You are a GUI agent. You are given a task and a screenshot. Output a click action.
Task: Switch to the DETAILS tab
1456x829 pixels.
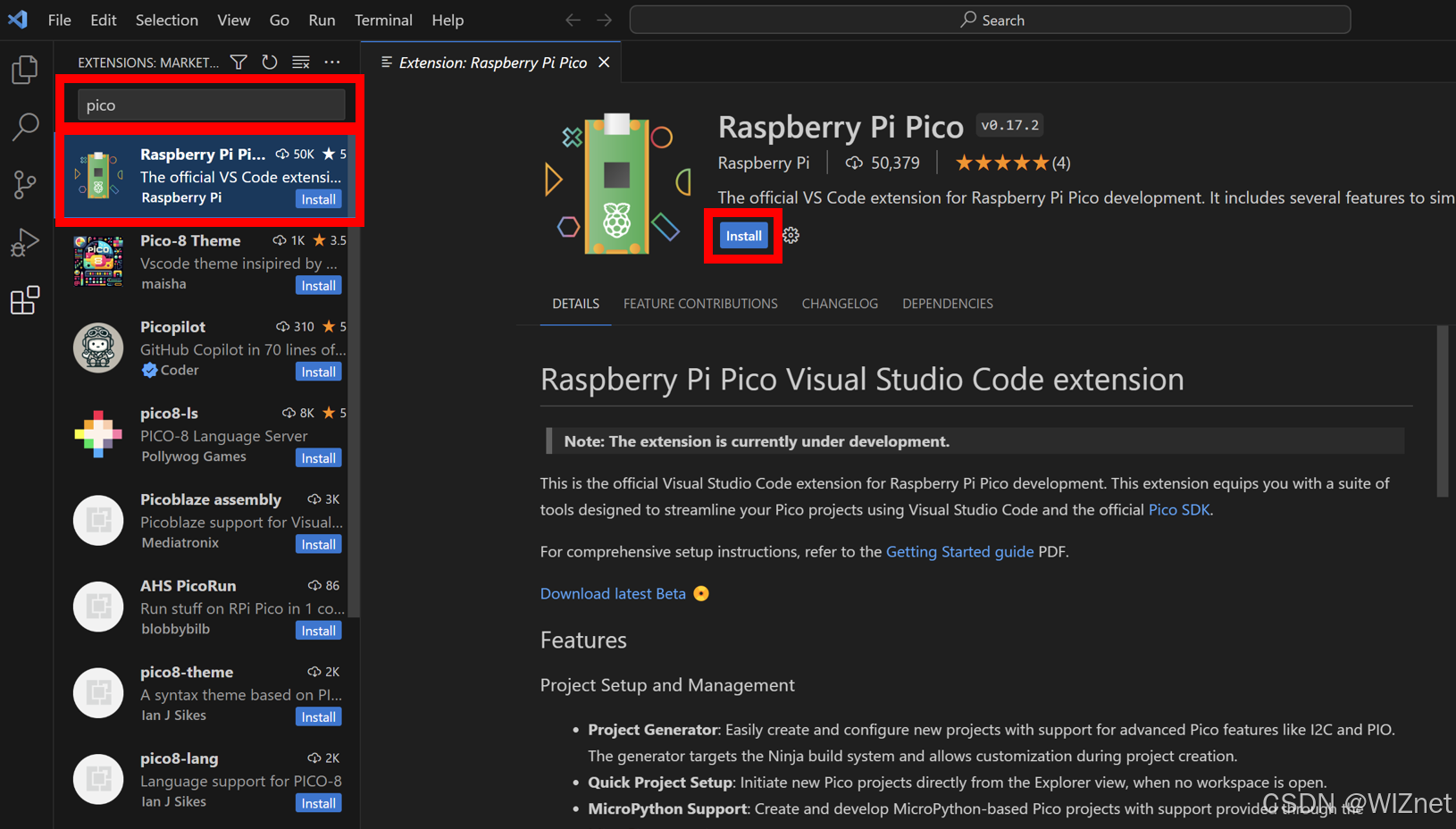575,304
